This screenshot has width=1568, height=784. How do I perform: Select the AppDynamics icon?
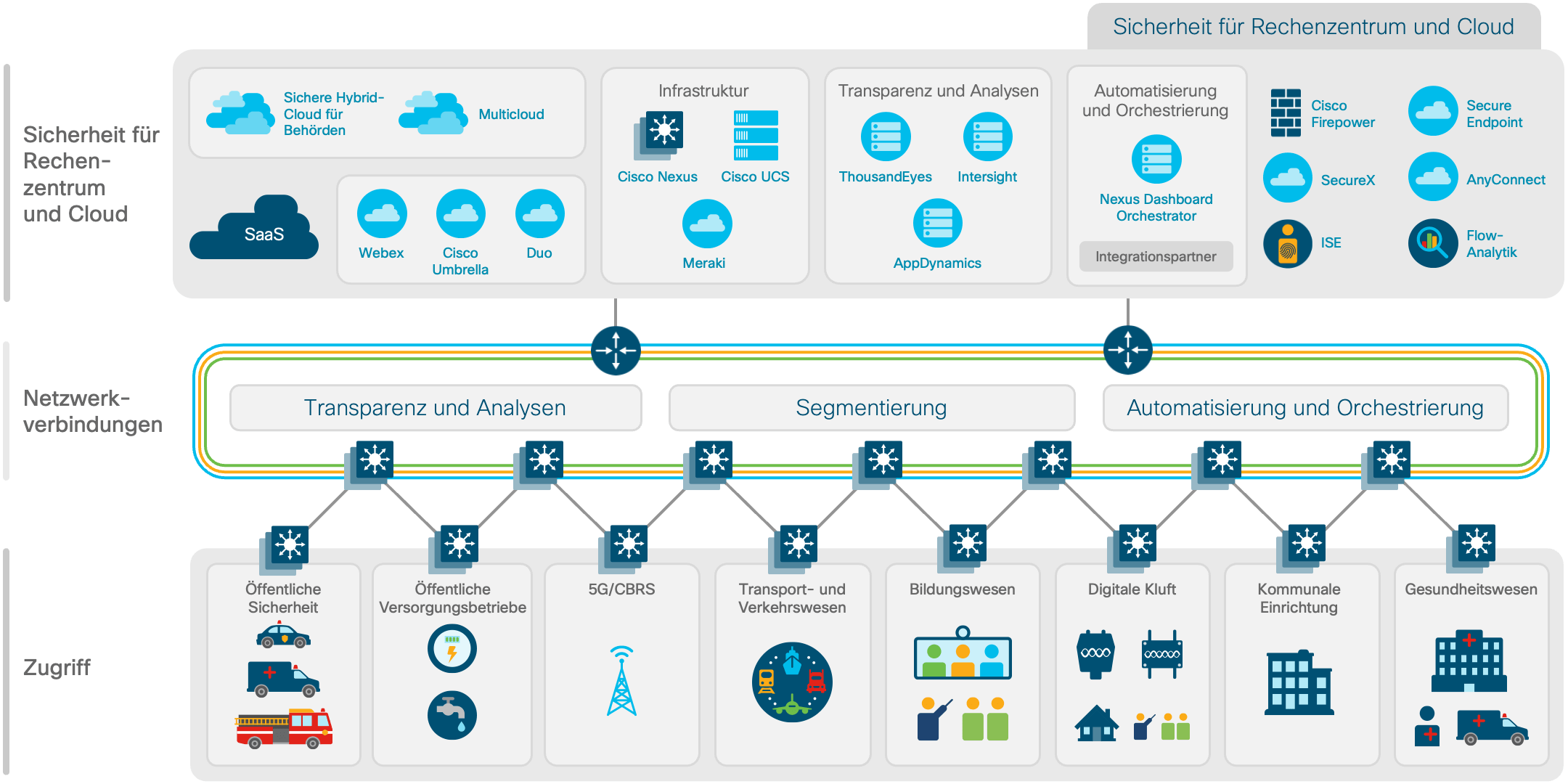938,224
